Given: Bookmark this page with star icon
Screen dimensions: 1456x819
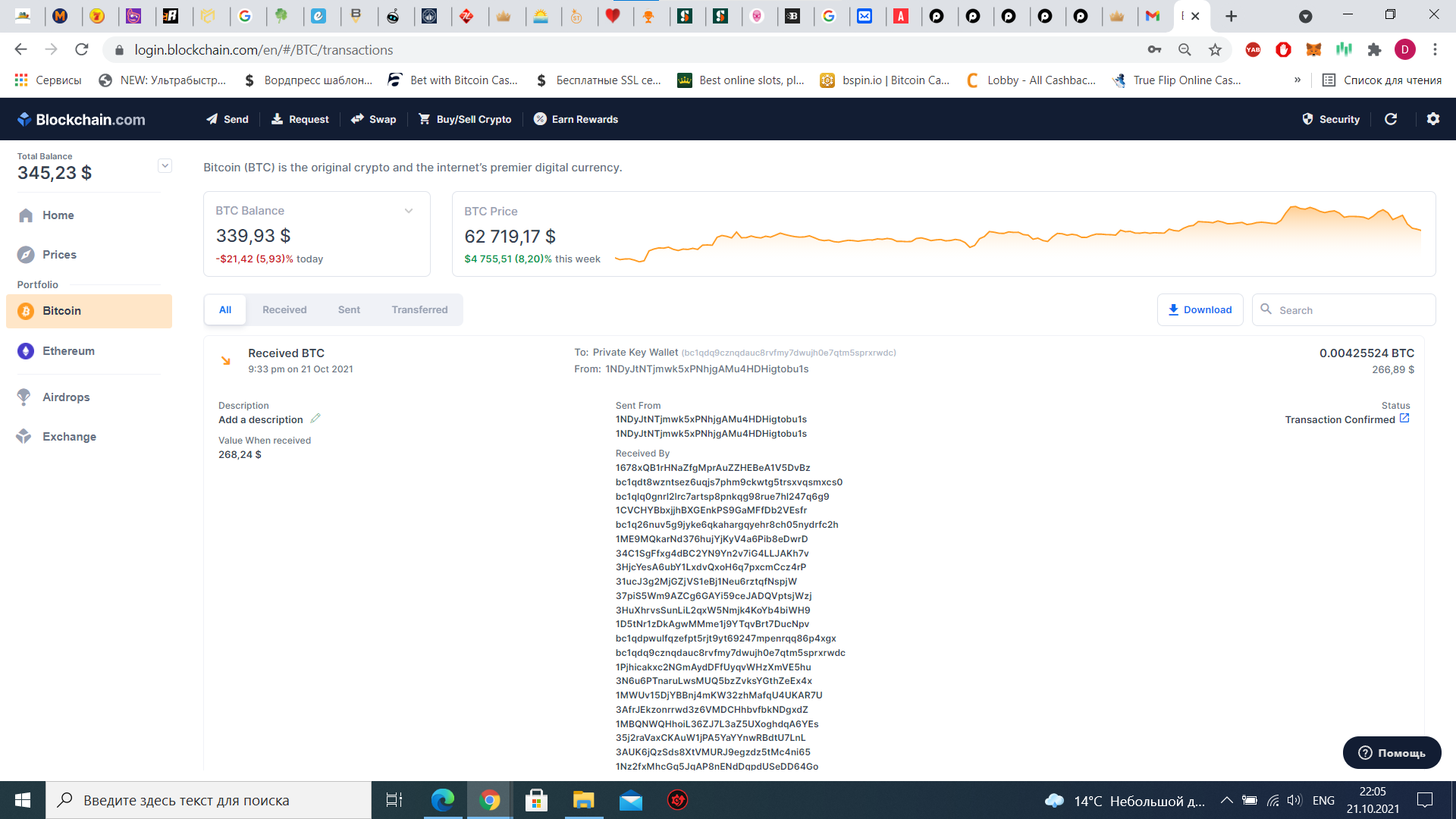Looking at the screenshot, I should pos(1216,49).
